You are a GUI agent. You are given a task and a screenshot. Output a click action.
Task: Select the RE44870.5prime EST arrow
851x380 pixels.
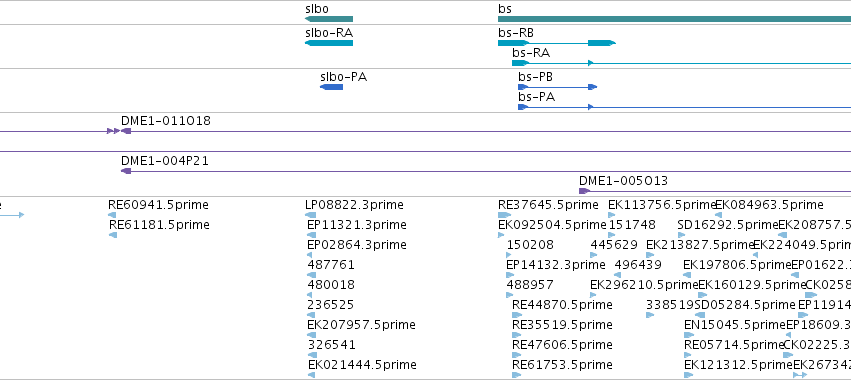click(x=517, y=315)
